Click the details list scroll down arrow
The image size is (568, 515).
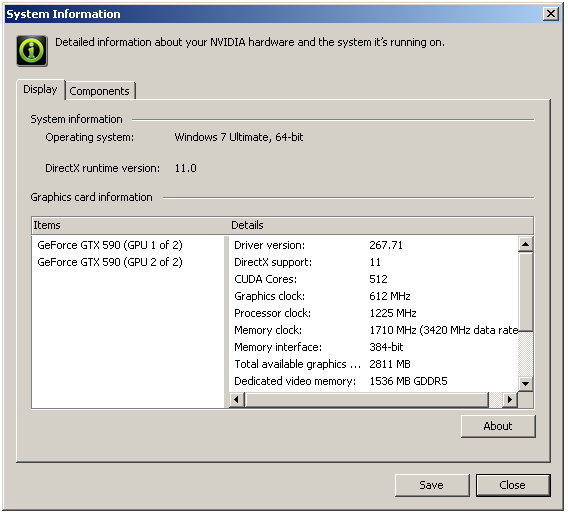coord(525,383)
